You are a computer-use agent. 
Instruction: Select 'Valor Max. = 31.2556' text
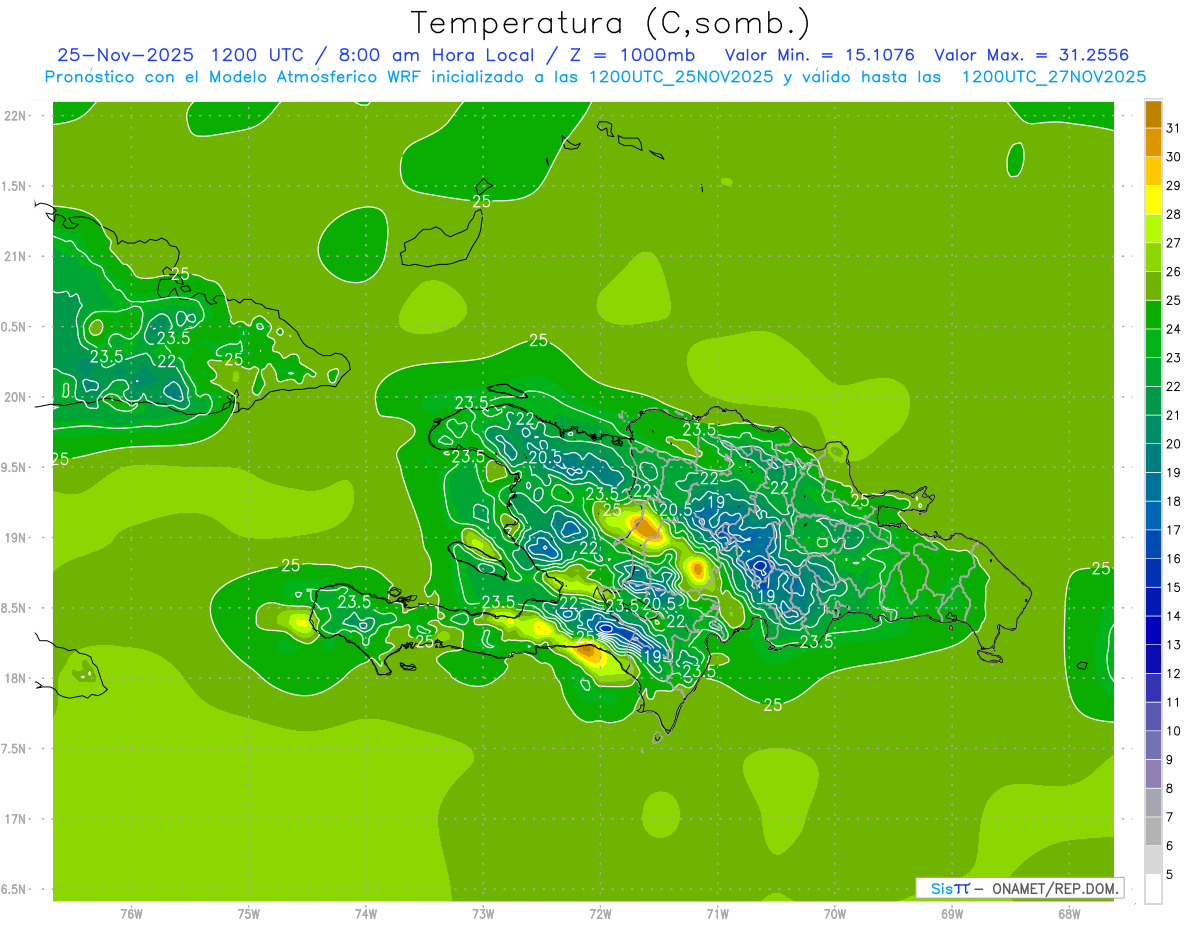tap(1034, 55)
